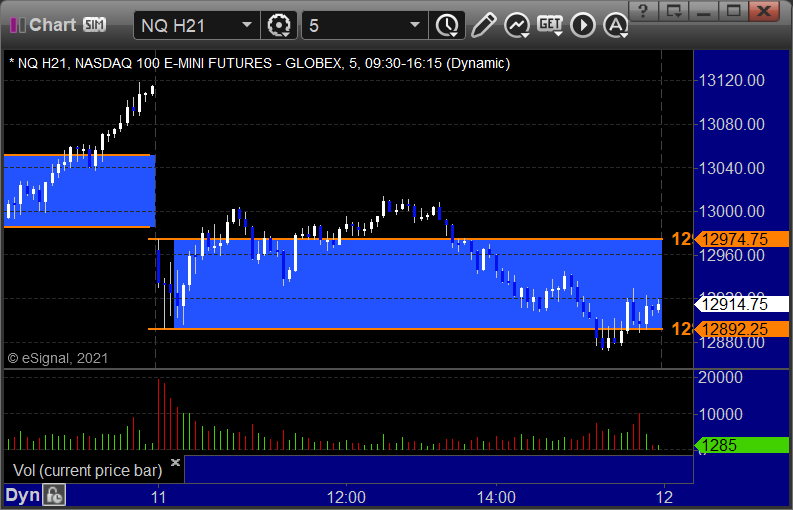Click the 13040.00 price axis label

point(731,168)
